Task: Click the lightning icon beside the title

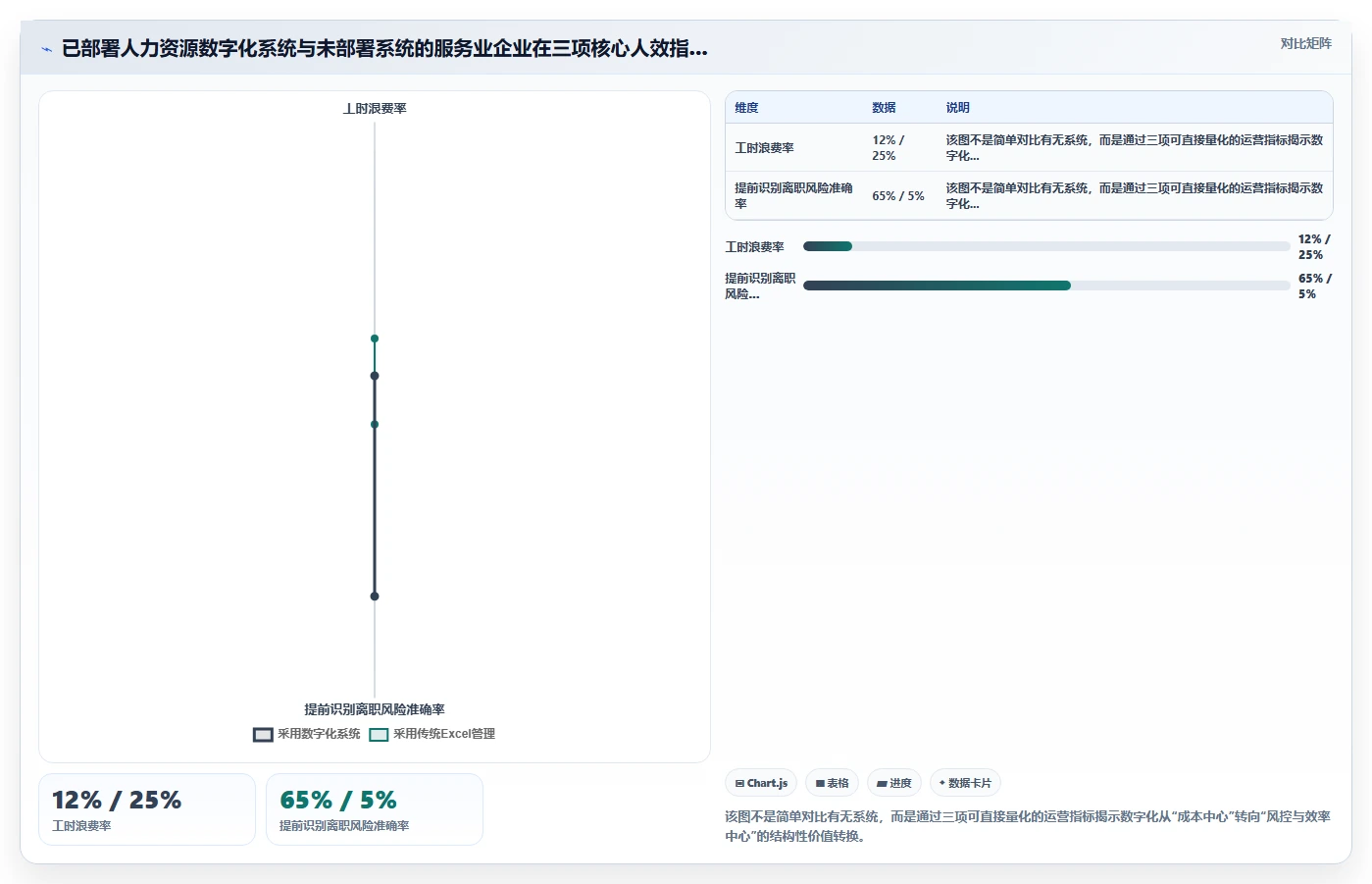Action: click(x=46, y=49)
